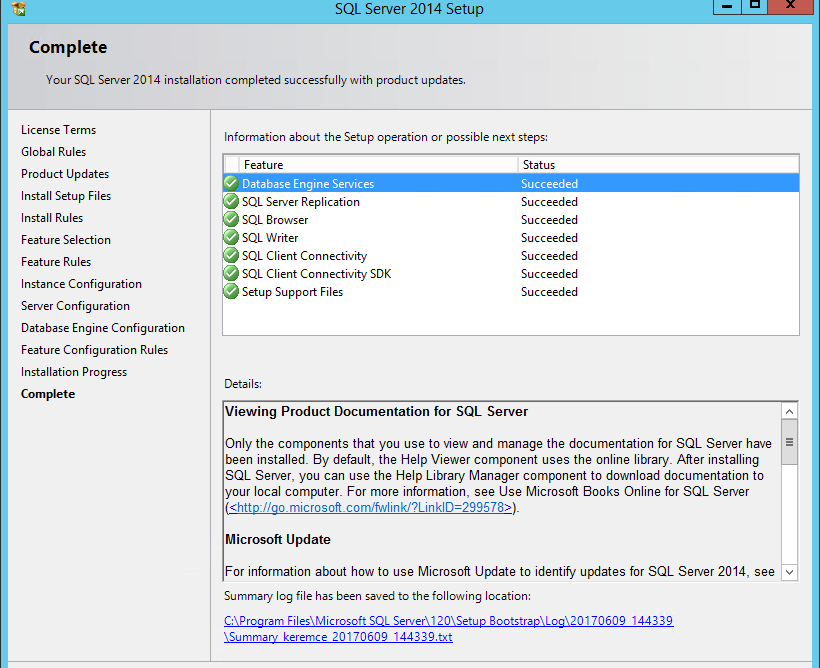Click the scroll-up arrow in the Details pane
The width and height of the screenshot is (820, 668).
pyautogui.click(x=789, y=410)
